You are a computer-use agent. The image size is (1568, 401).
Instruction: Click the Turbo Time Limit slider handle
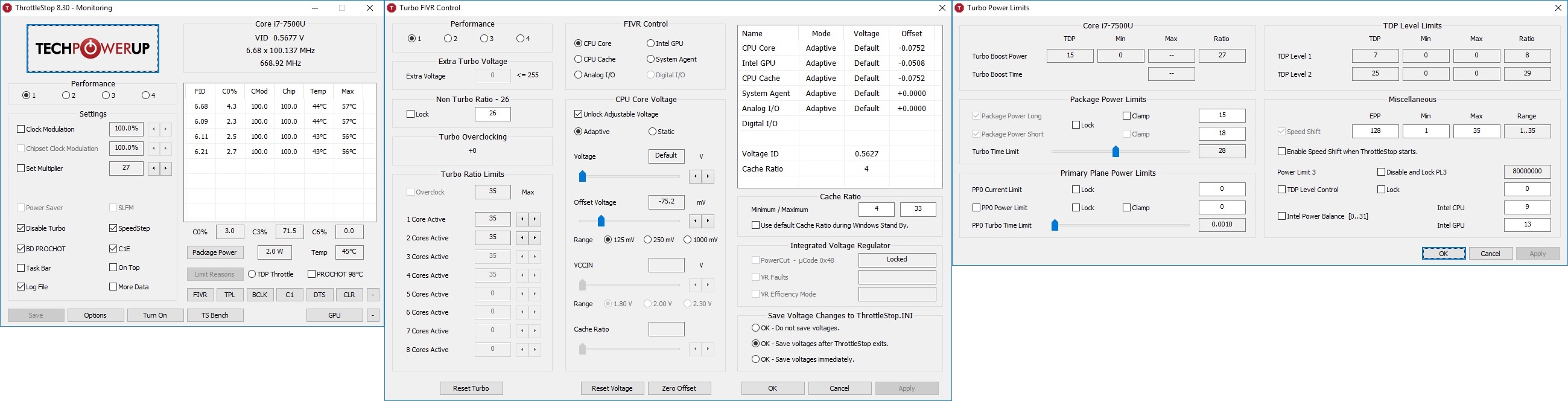point(1116,151)
